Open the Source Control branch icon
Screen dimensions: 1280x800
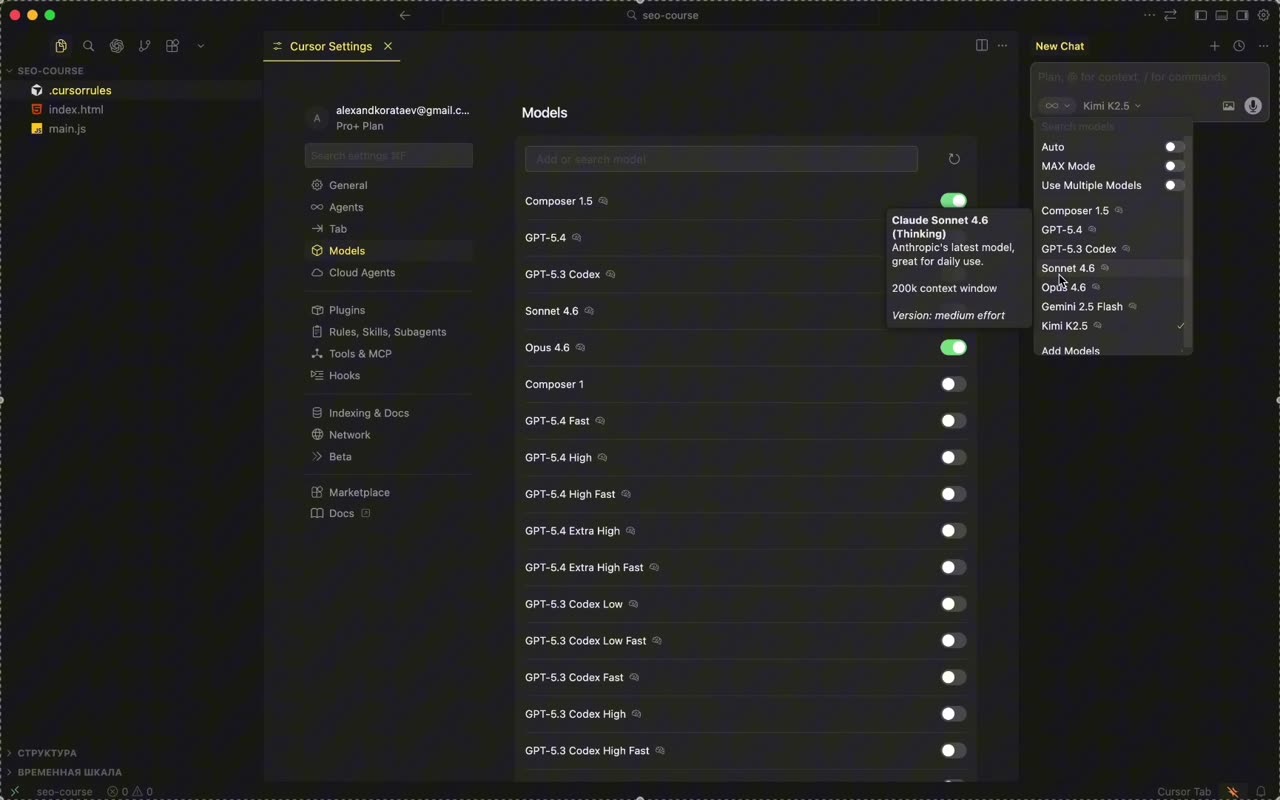tap(145, 46)
